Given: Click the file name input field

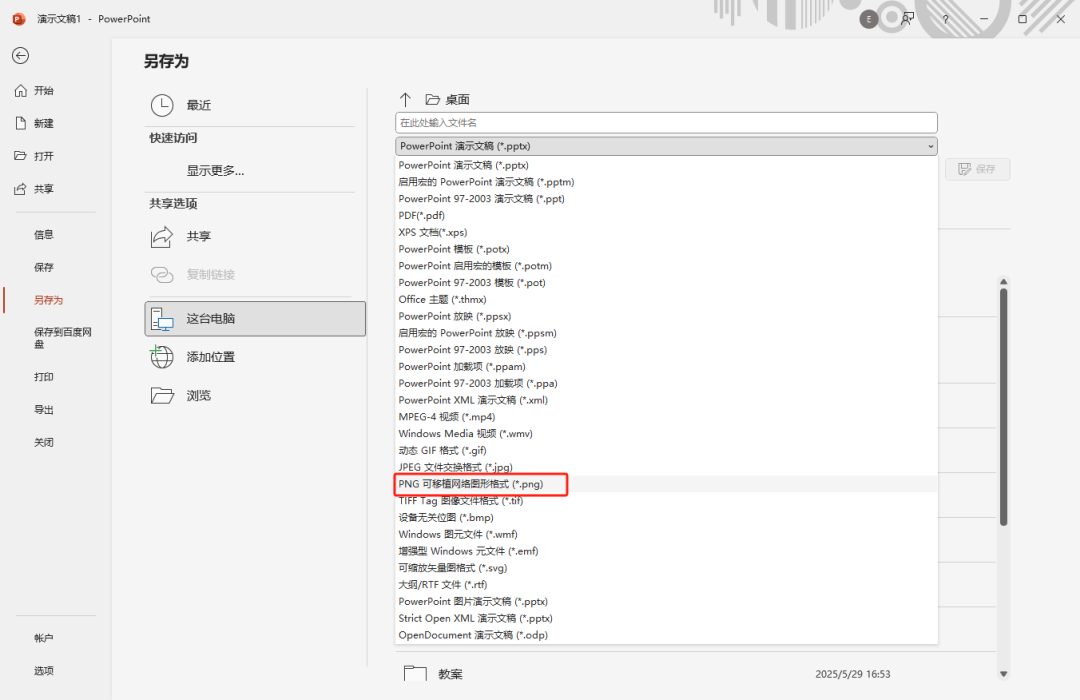Looking at the screenshot, I should [666, 122].
